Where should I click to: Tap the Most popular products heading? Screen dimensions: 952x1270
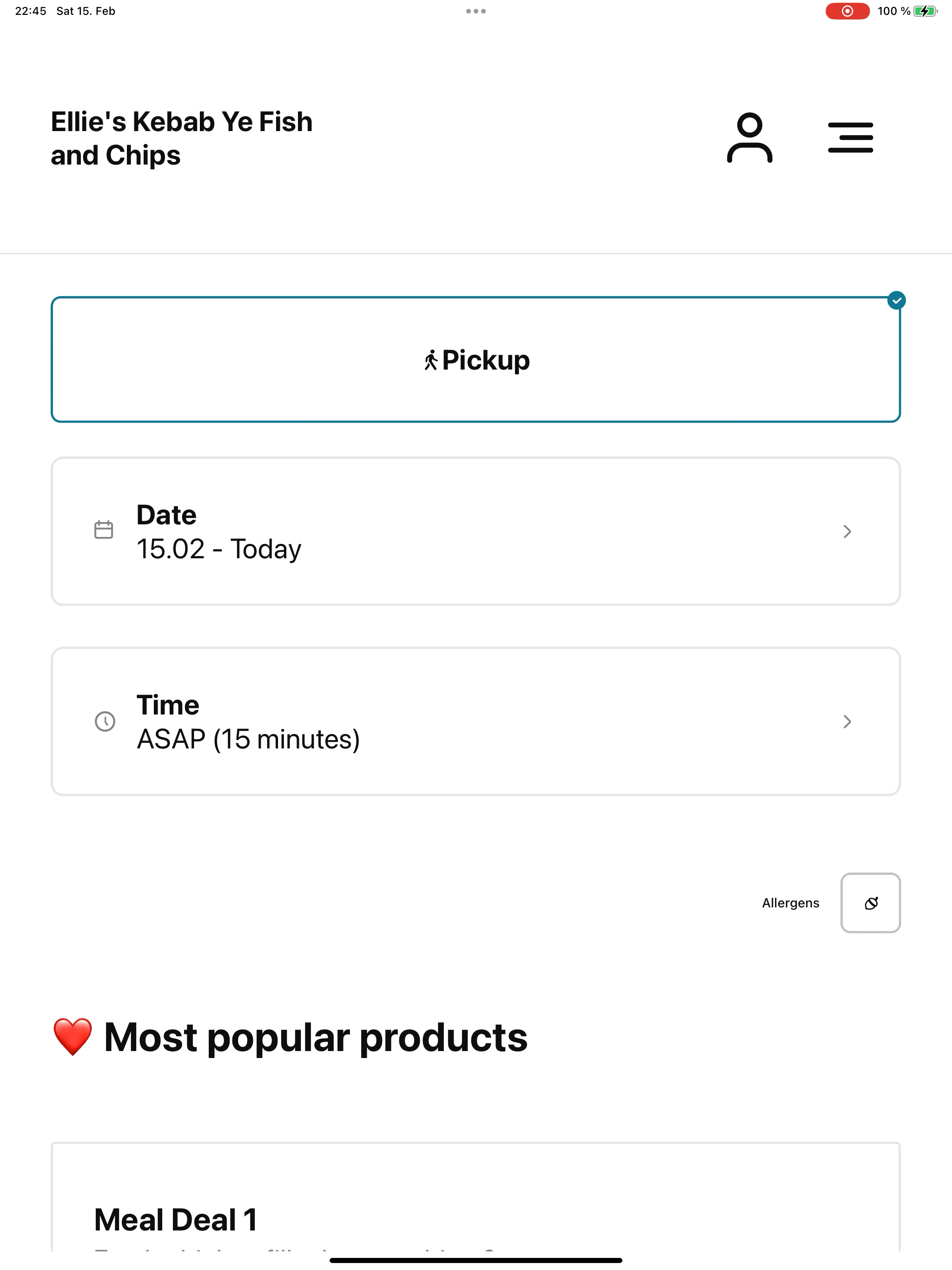(x=315, y=1037)
